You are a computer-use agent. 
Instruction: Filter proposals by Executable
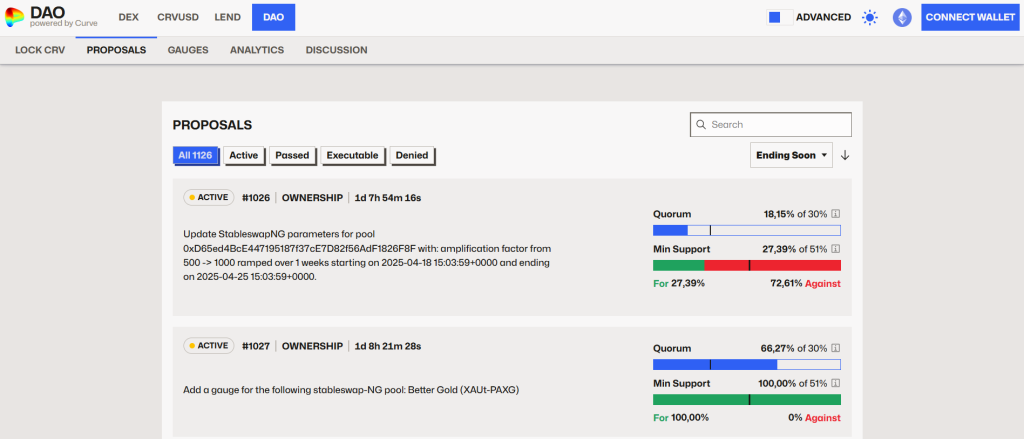[352, 155]
